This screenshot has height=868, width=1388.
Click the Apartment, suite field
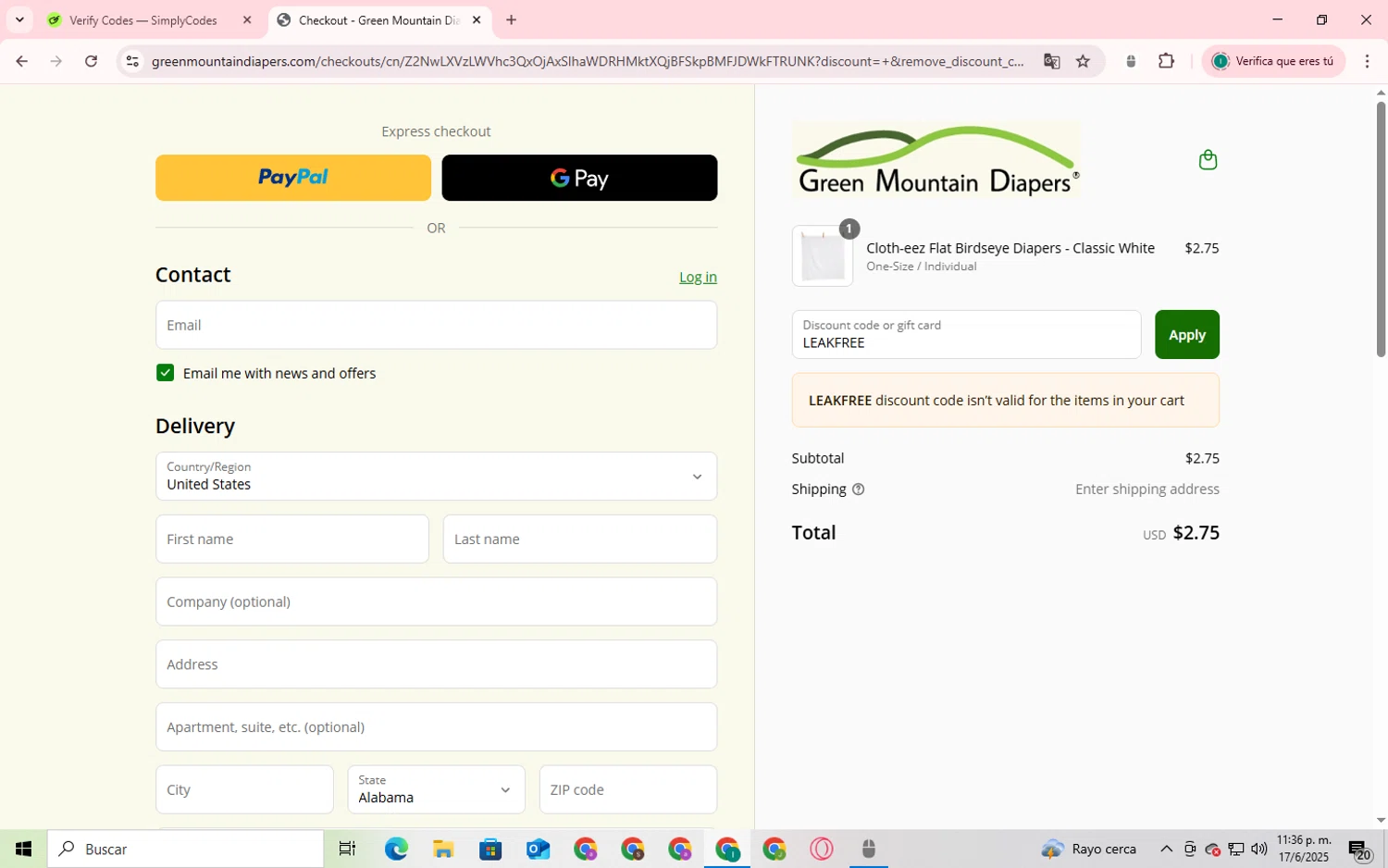point(436,727)
